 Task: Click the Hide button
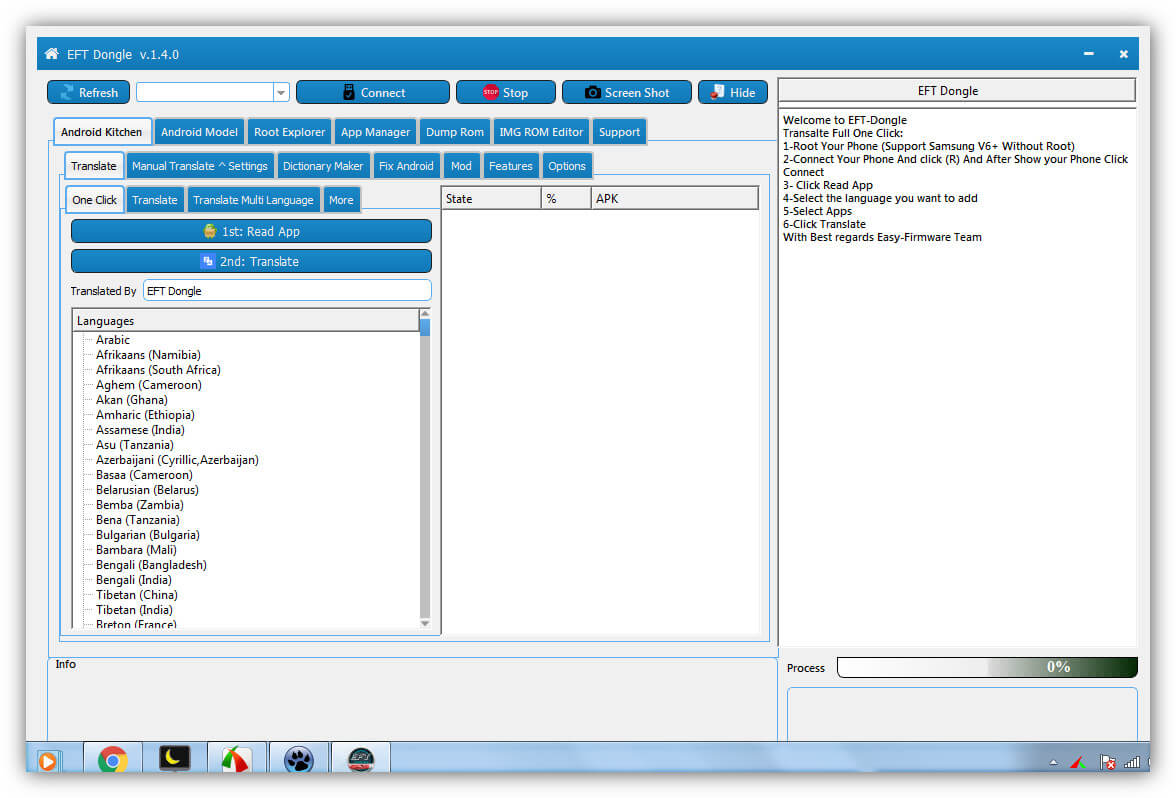[x=733, y=92]
